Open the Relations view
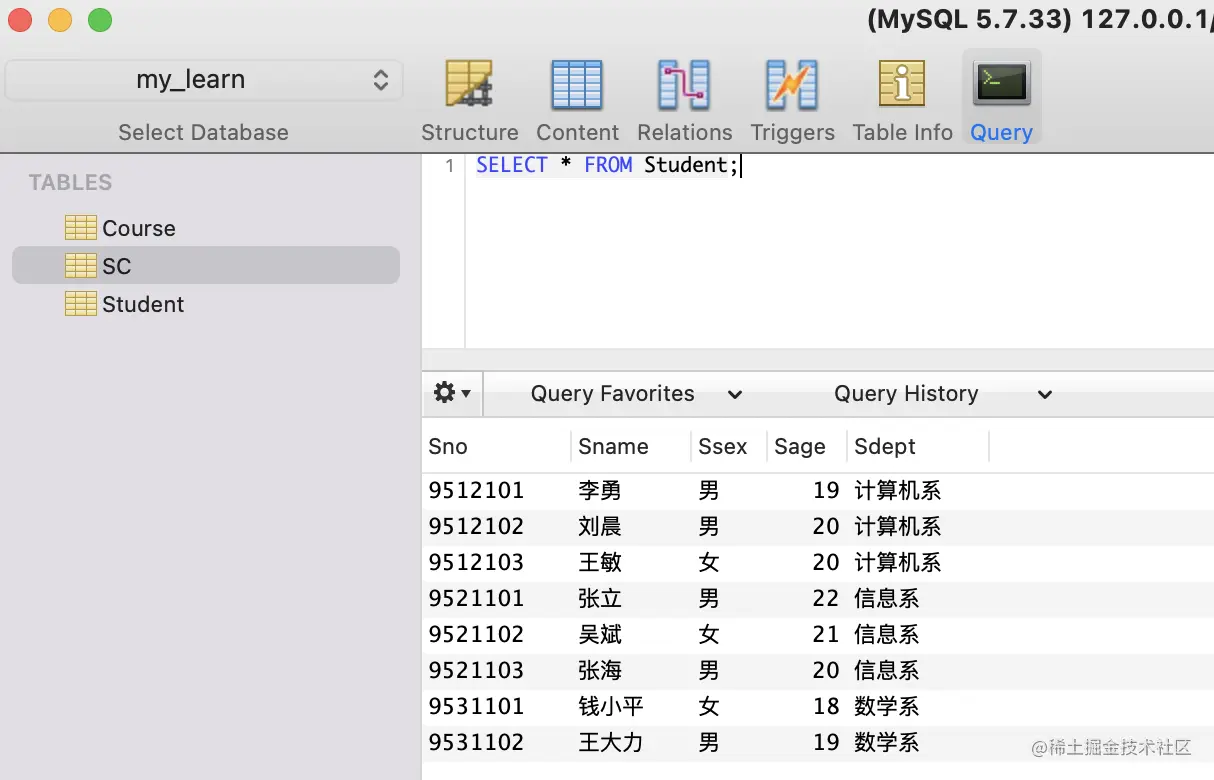 tap(684, 101)
